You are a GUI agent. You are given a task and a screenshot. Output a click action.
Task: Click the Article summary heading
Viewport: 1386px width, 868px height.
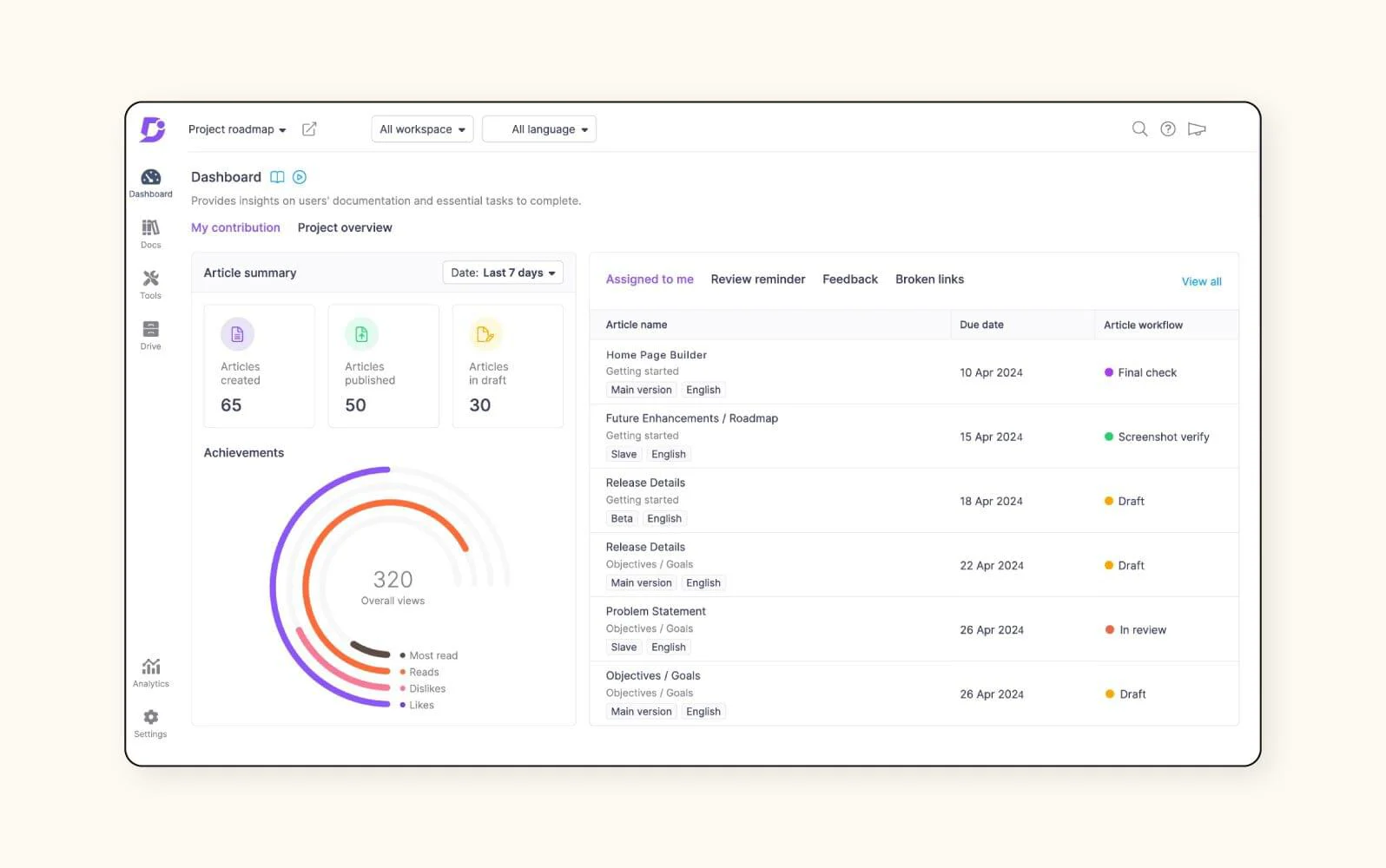(x=250, y=273)
